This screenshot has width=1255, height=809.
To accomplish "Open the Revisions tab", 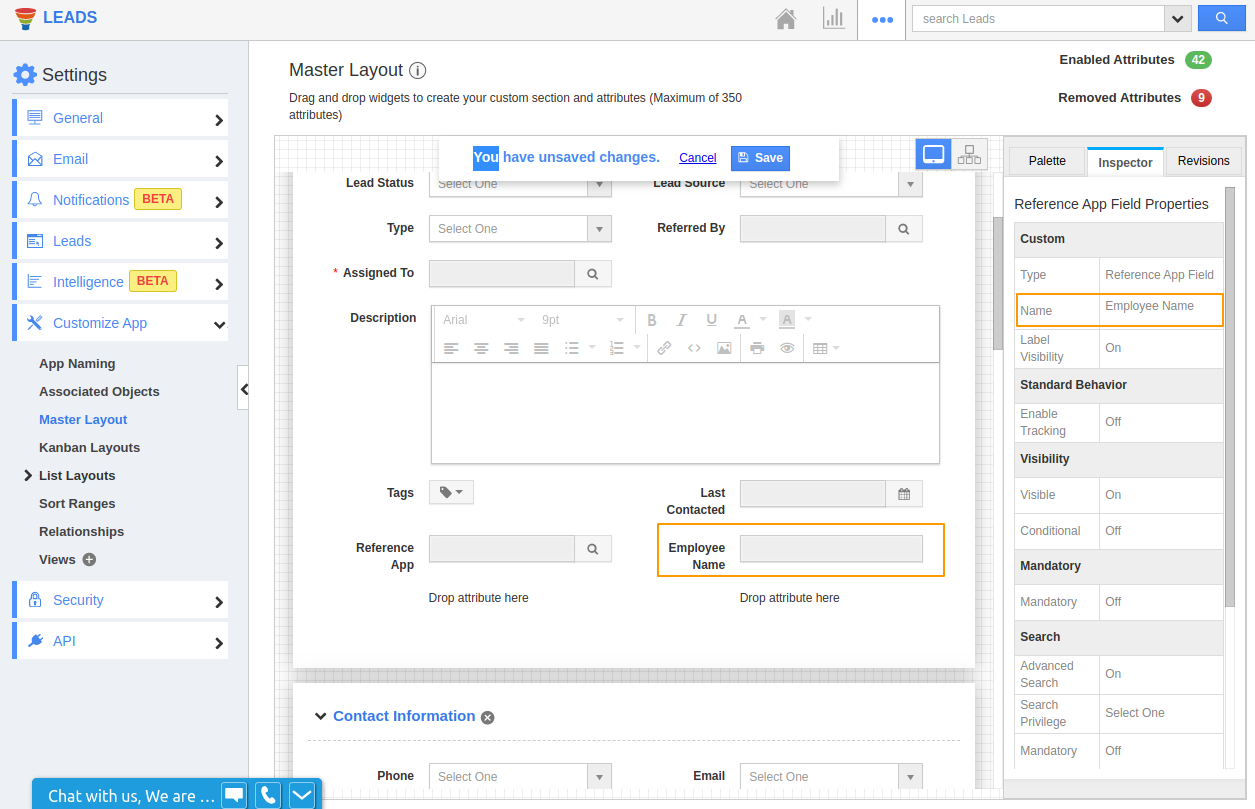I will [1203, 161].
